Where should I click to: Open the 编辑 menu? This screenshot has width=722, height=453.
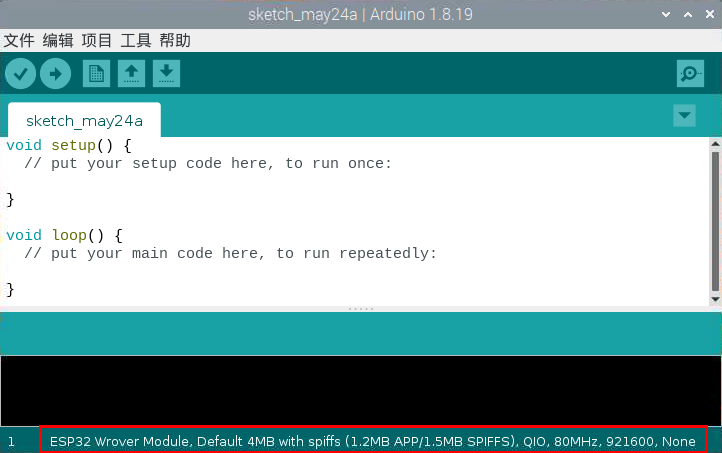[x=58, y=41]
